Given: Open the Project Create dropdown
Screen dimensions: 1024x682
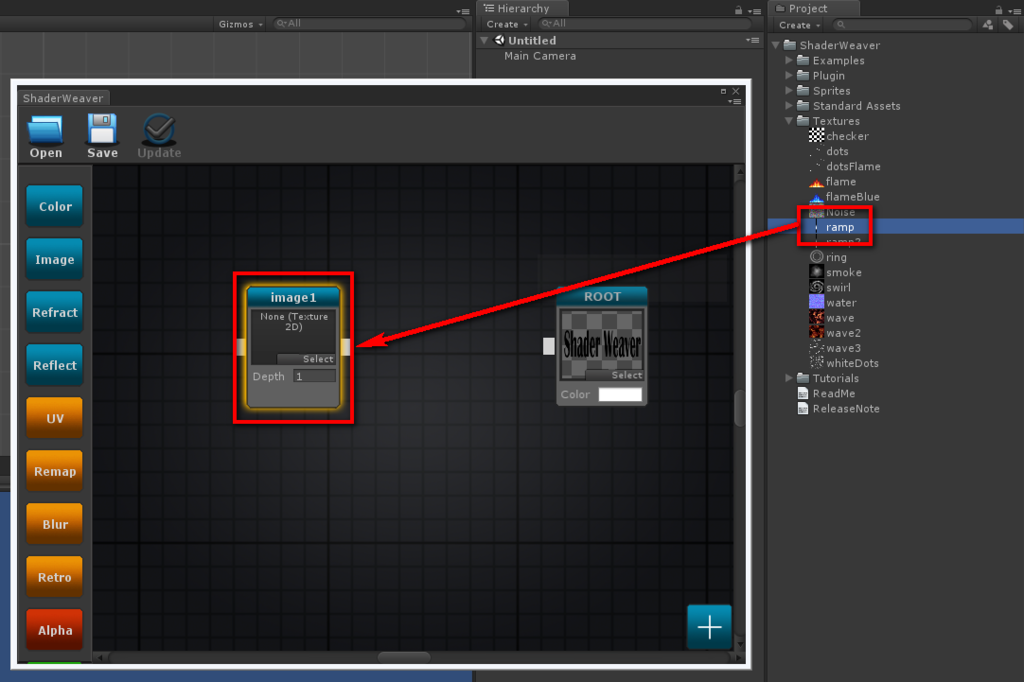Looking at the screenshot, I should pos(799,25).
